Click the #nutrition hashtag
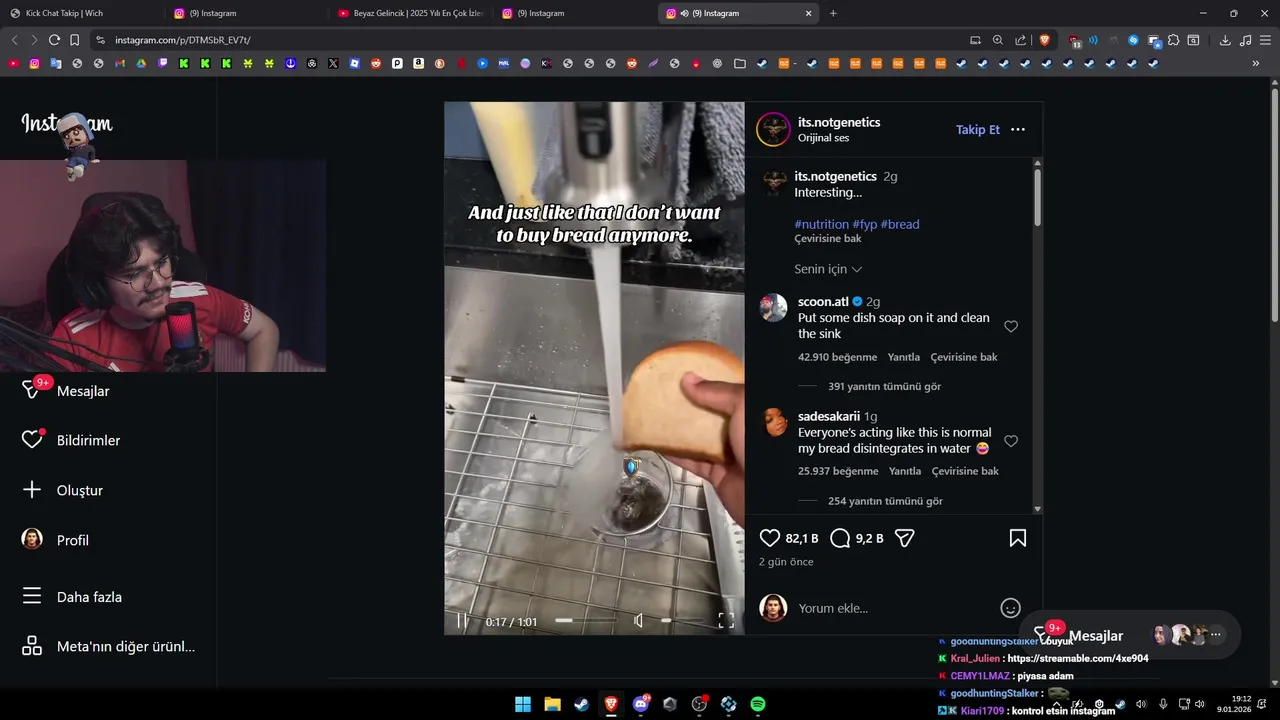The width and height of the screenshot is (1280, 720). click(x=821, y=224)
